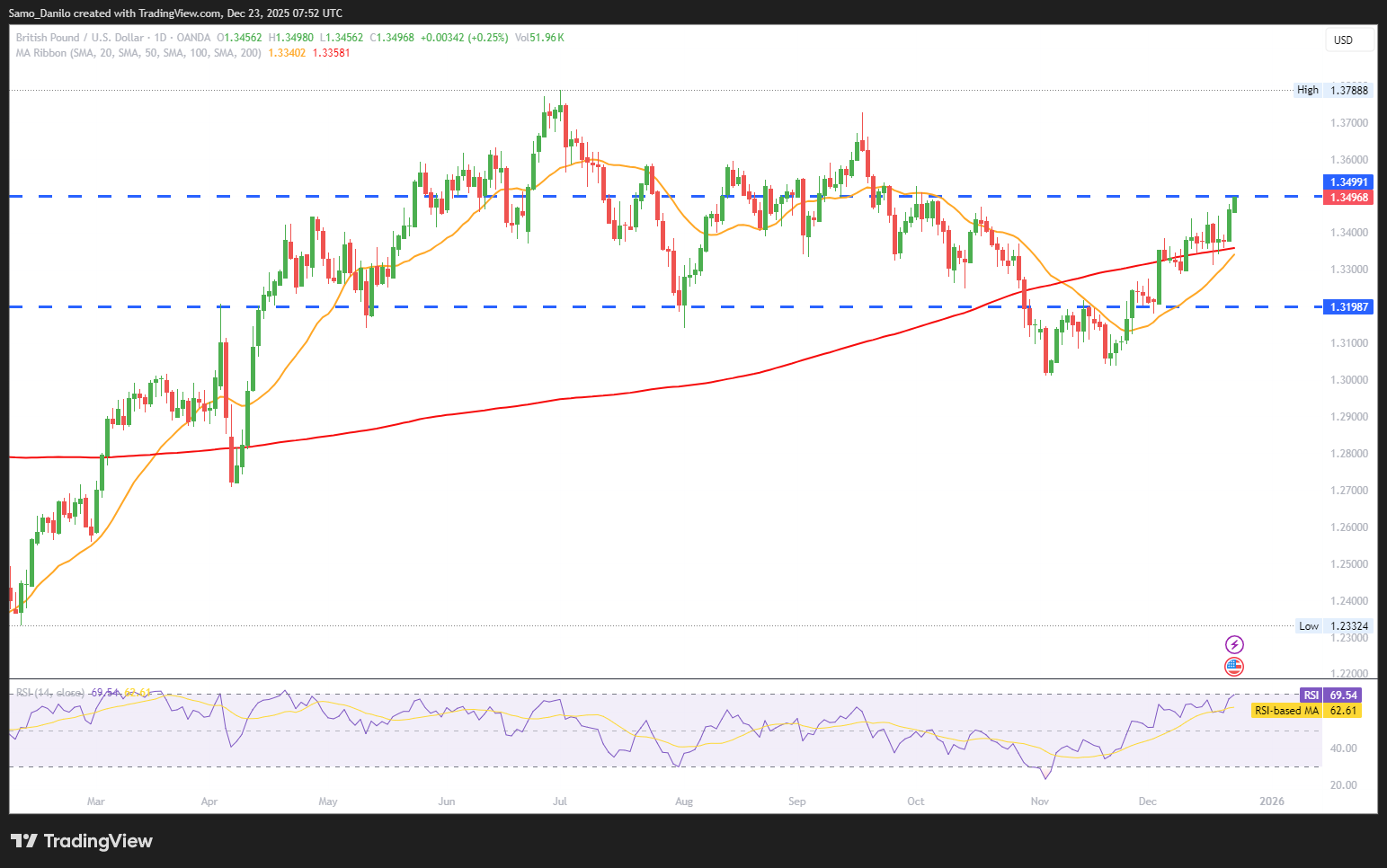Select the blue 1.31987 support level label
Viewport: 1387px width, 868px height.
tap(1349, 307)
